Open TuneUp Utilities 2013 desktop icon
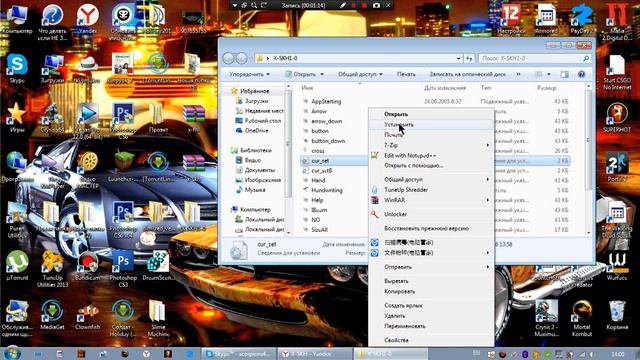The width and height of the screenshot is (640, 360). click(x=52, y=269)
